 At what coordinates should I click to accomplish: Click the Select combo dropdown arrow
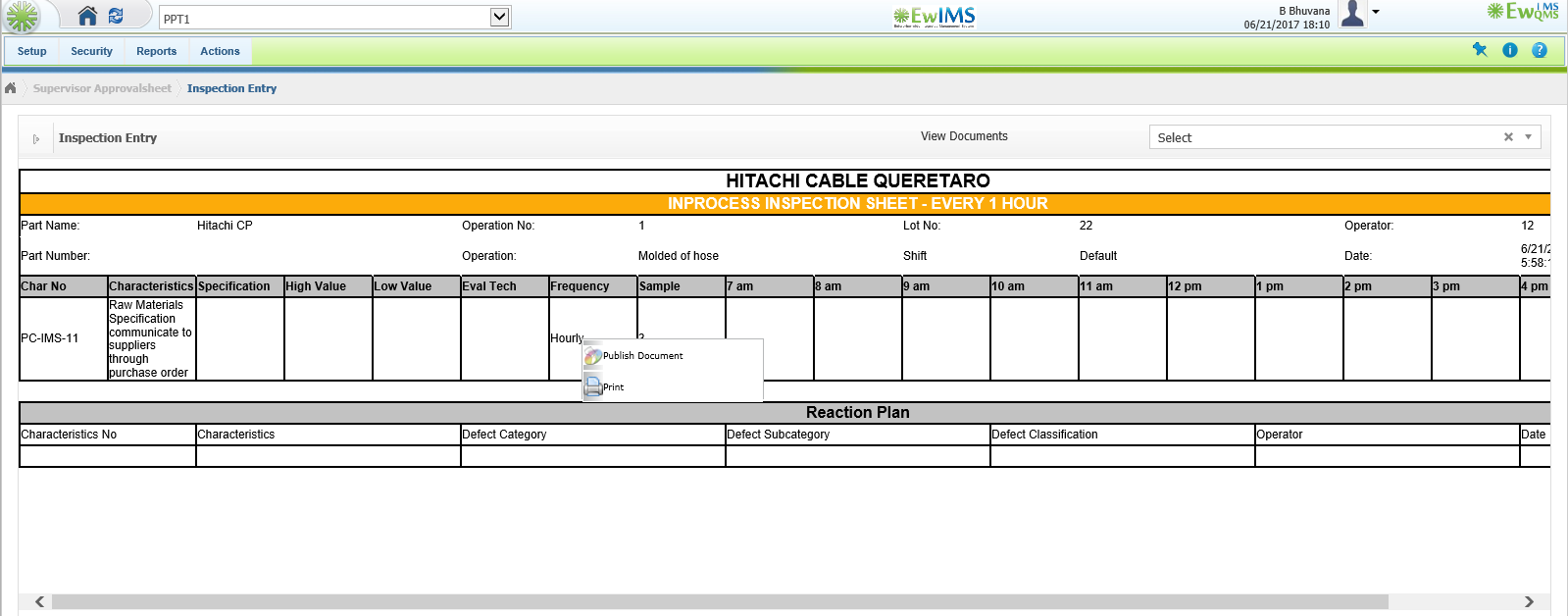(1528, 137)
